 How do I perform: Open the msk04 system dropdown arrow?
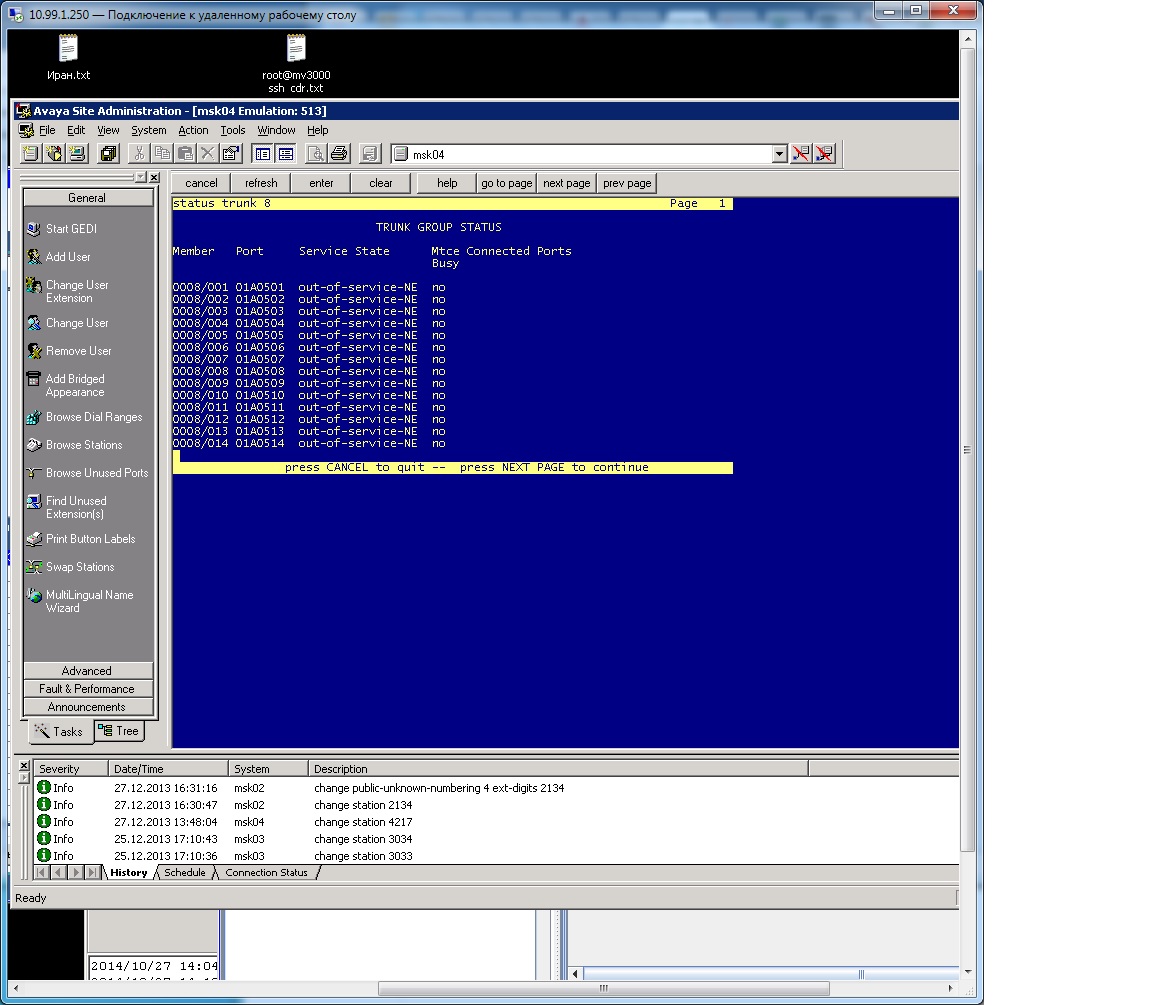click(x=780, y=154)
